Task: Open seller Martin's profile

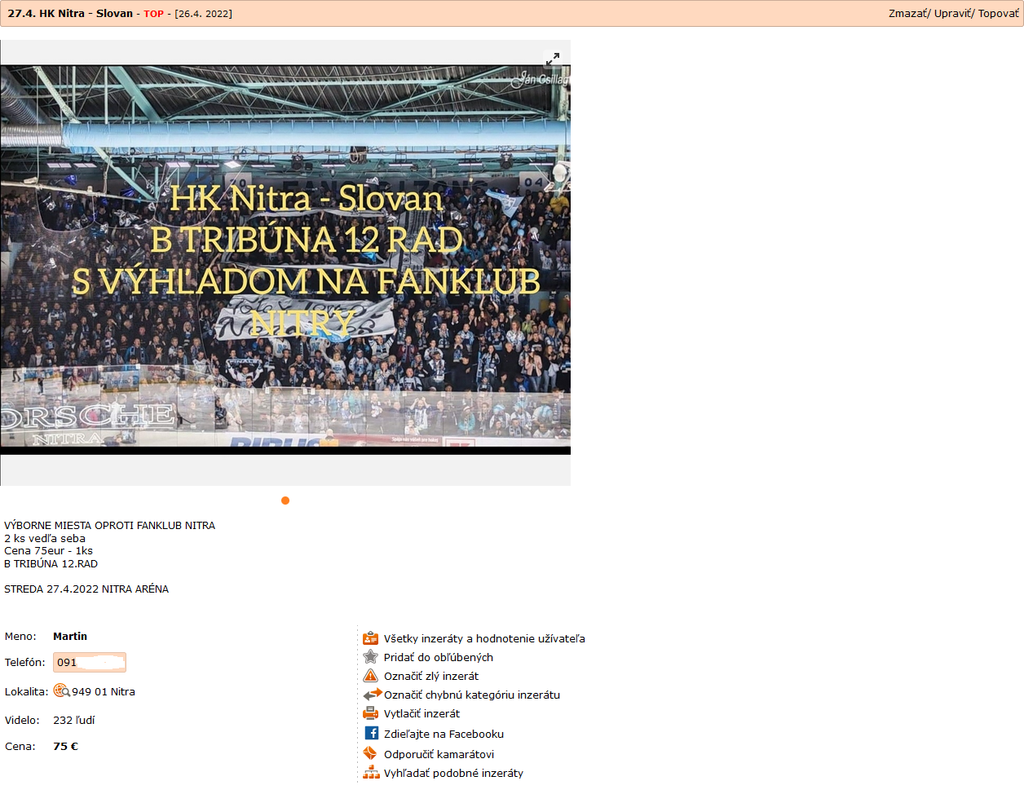Action: (x=70, y=636)
